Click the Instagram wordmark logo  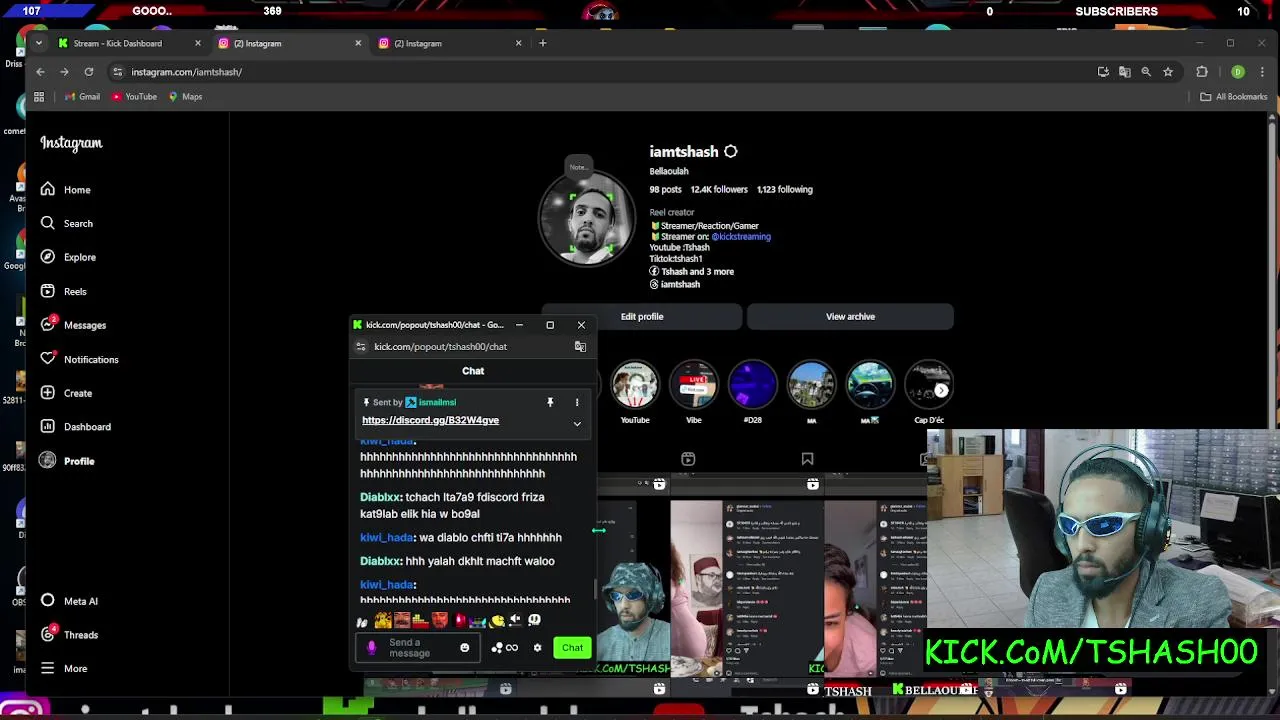[x=71, y=143]
